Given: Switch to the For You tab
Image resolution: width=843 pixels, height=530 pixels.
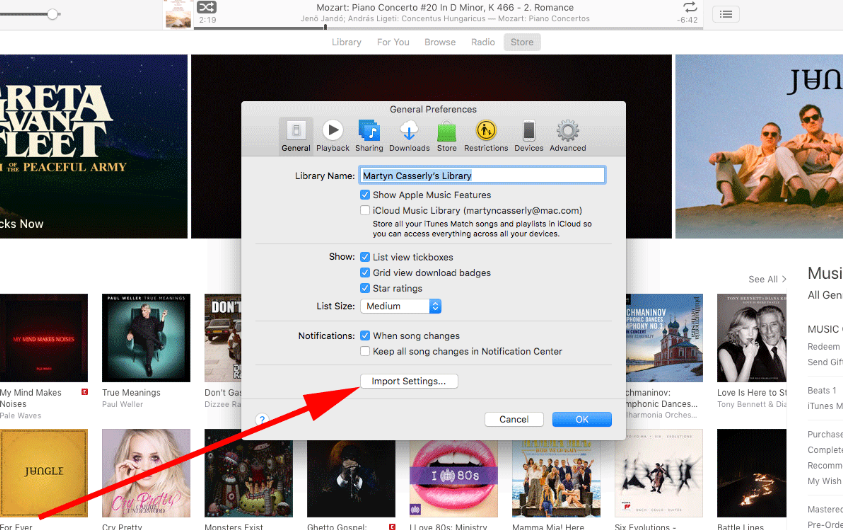Looking at the screenshot, I should (393, 42).
